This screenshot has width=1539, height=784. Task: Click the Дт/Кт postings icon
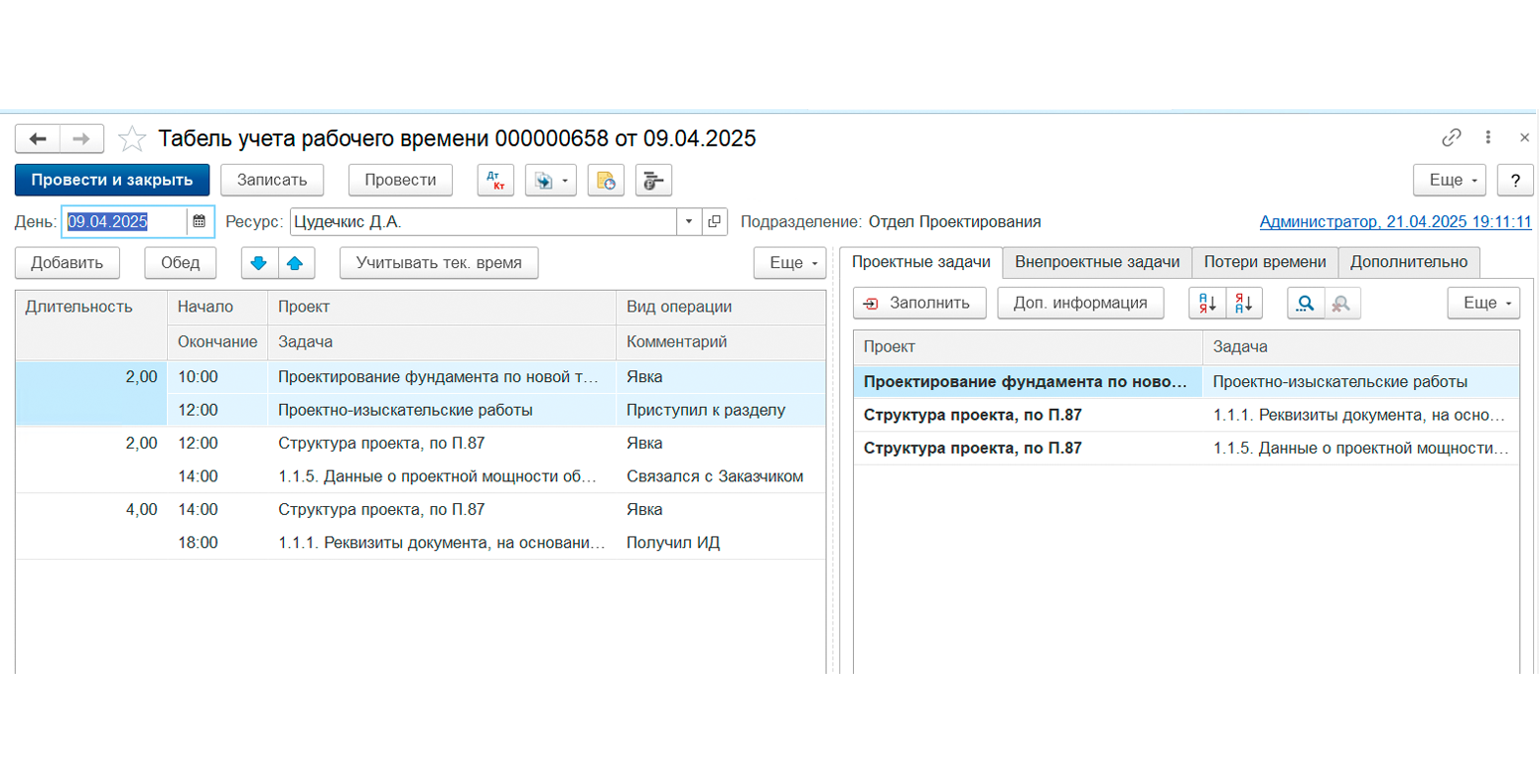[x=495, y=180]
